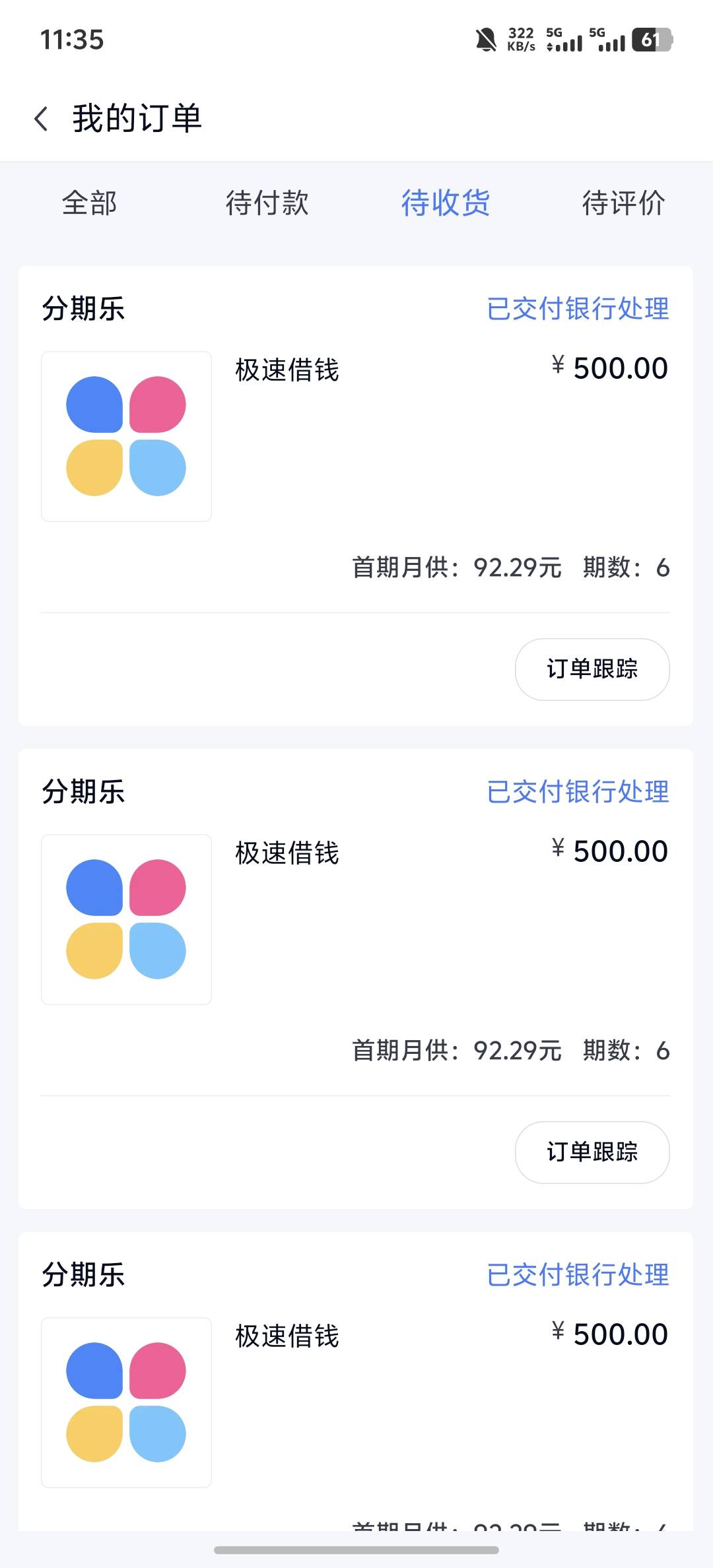Tap 分期乐 shop name on third order
The height and width of the screenshot is (1568, 713).
tap(83, 1275)
